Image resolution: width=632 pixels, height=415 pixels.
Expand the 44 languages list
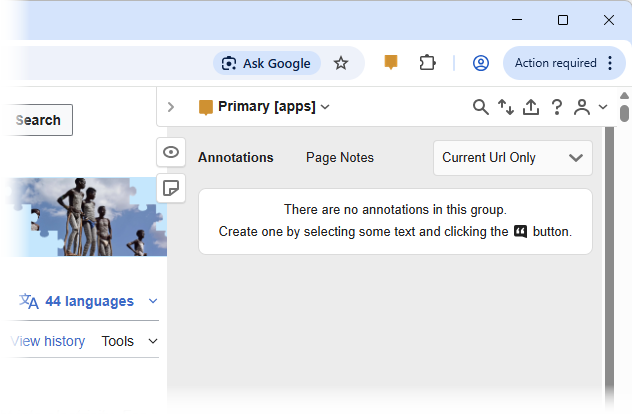pos(89,301)
